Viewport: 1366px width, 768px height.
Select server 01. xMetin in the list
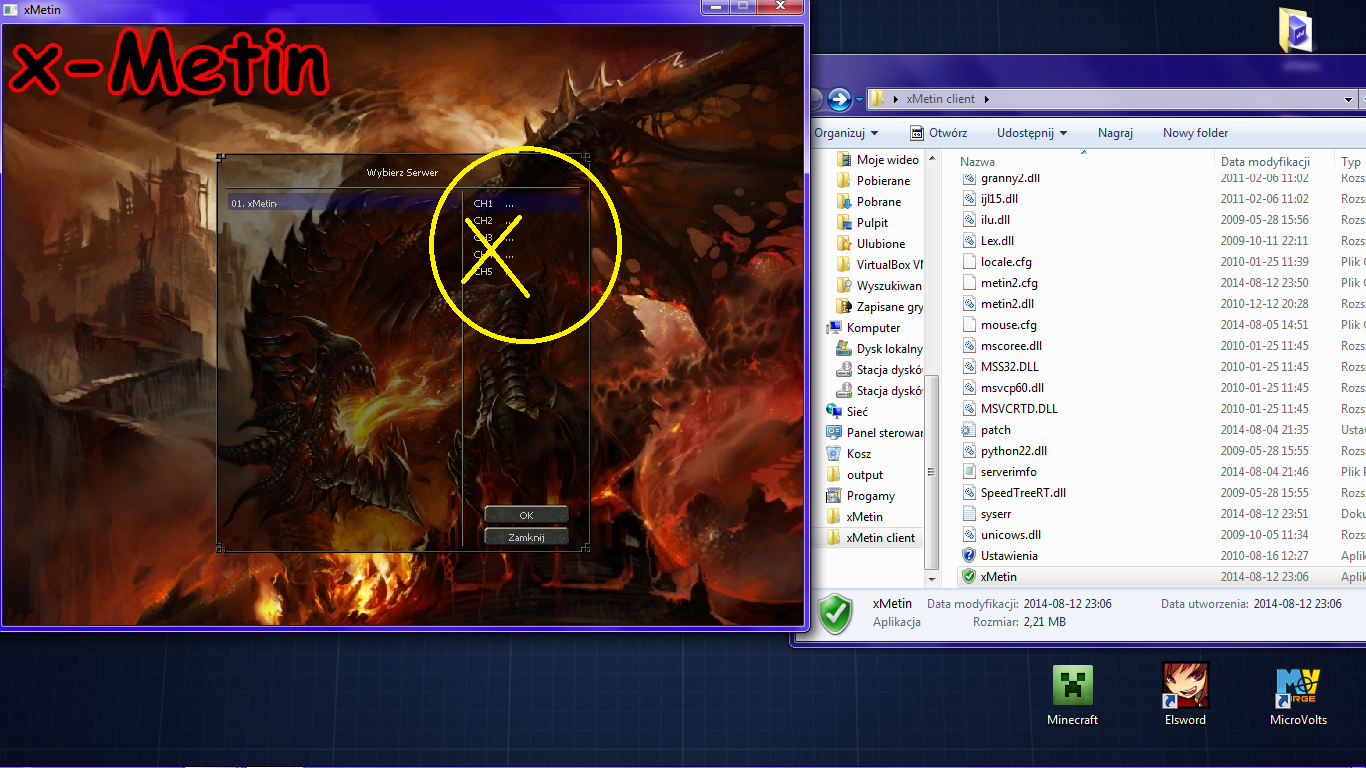pos(342,203)
